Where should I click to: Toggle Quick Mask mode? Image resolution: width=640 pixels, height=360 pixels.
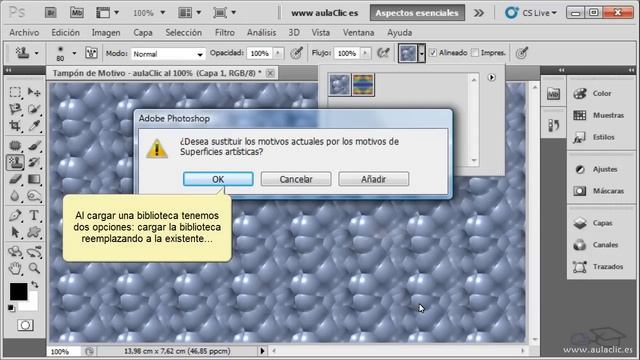[x=25, y=325]
